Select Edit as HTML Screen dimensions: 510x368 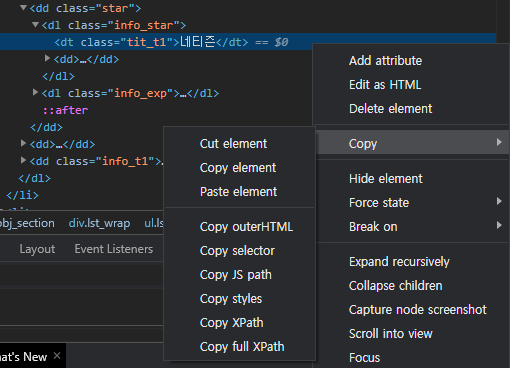click(x=385, y=85)
